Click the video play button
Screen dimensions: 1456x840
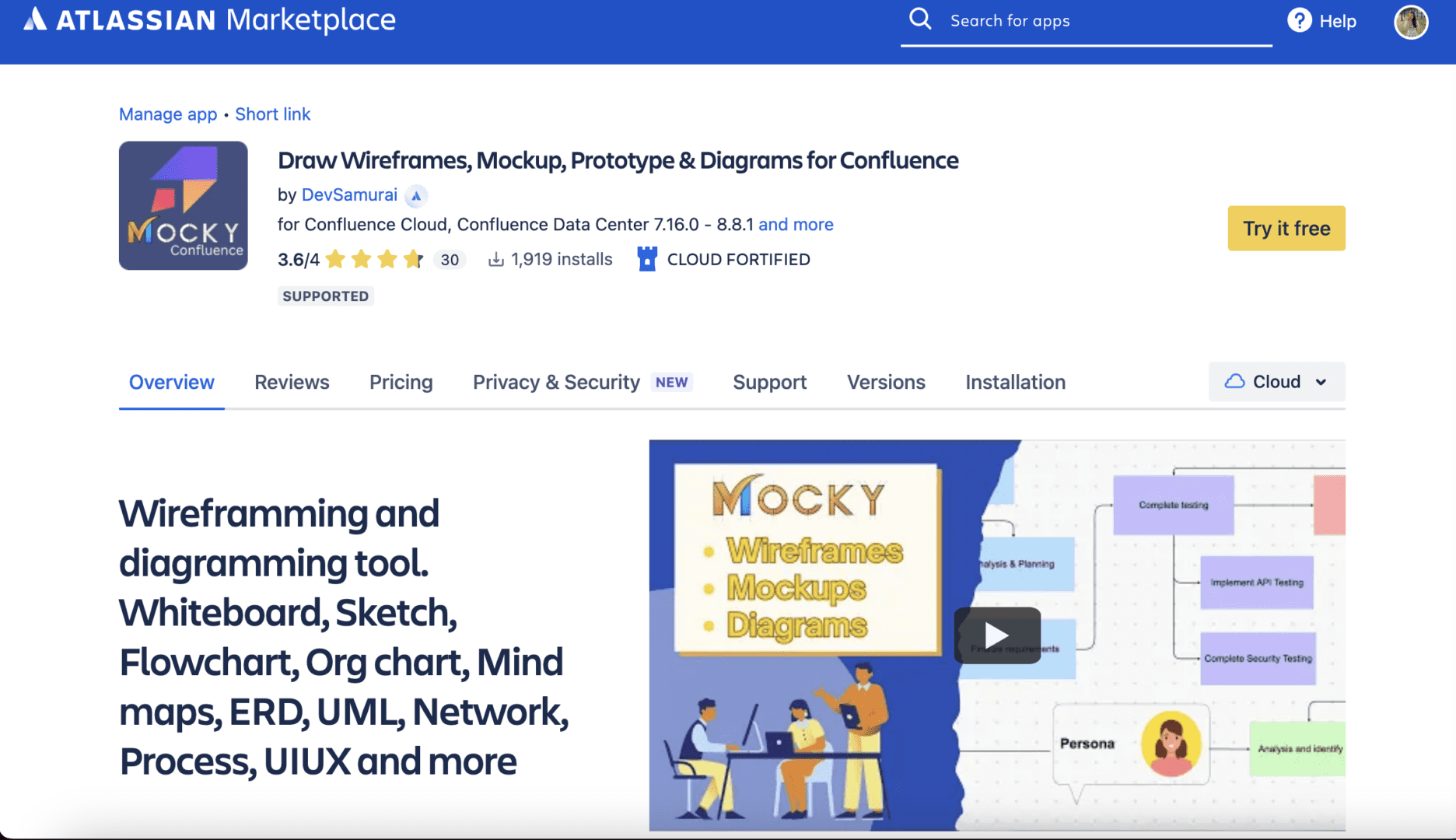[996, 635]
